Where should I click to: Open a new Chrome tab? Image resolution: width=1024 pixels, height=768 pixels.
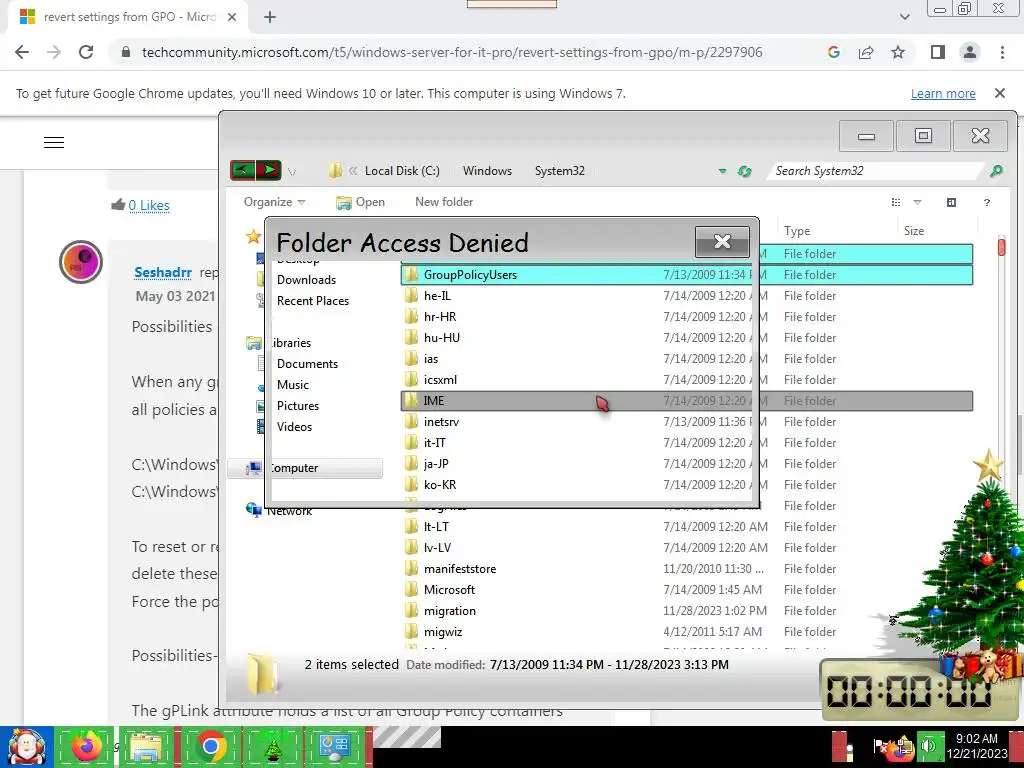(x=270, y=17)
